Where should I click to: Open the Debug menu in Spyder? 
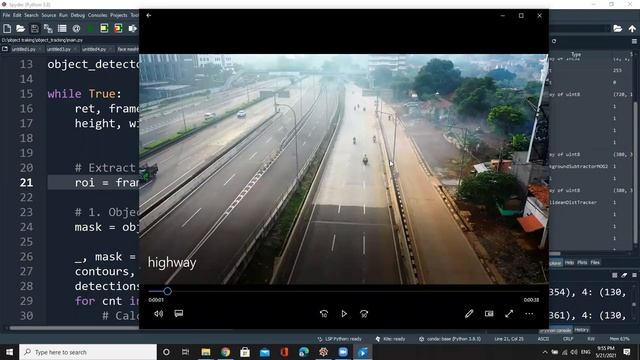click(78, 15)
